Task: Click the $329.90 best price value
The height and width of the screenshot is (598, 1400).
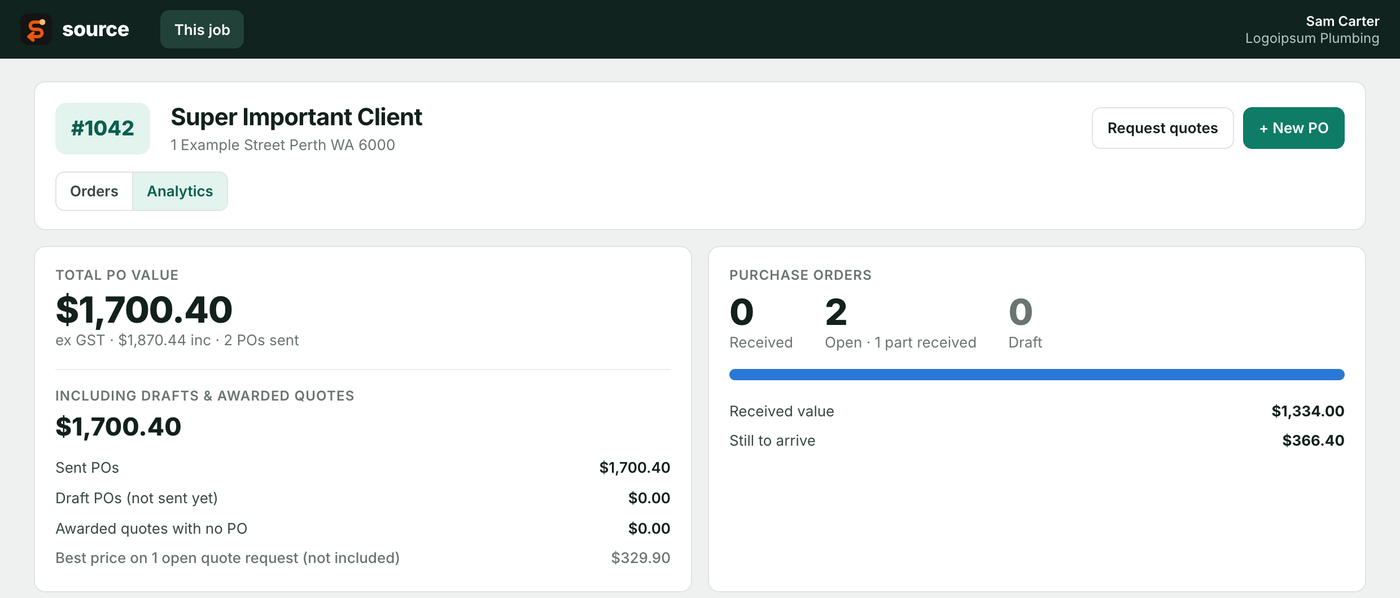Action: click(641, 558)
